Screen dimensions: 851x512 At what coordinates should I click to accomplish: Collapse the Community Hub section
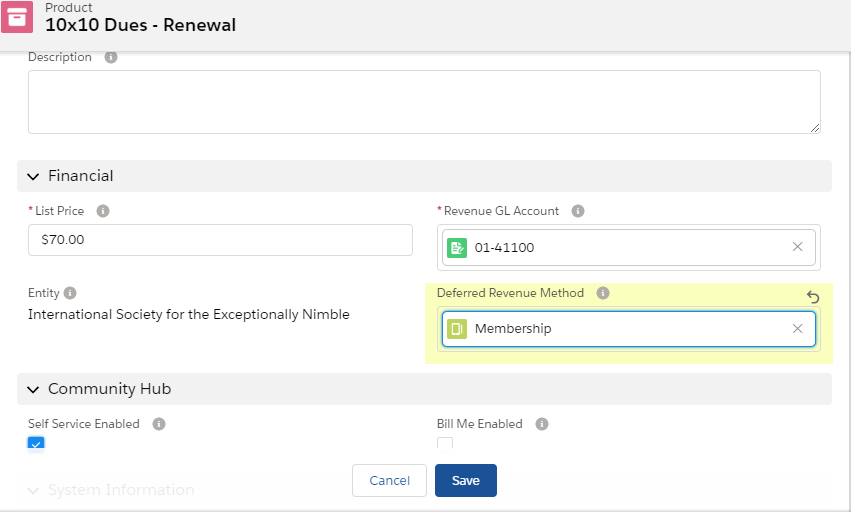click(x=34, y=389)
